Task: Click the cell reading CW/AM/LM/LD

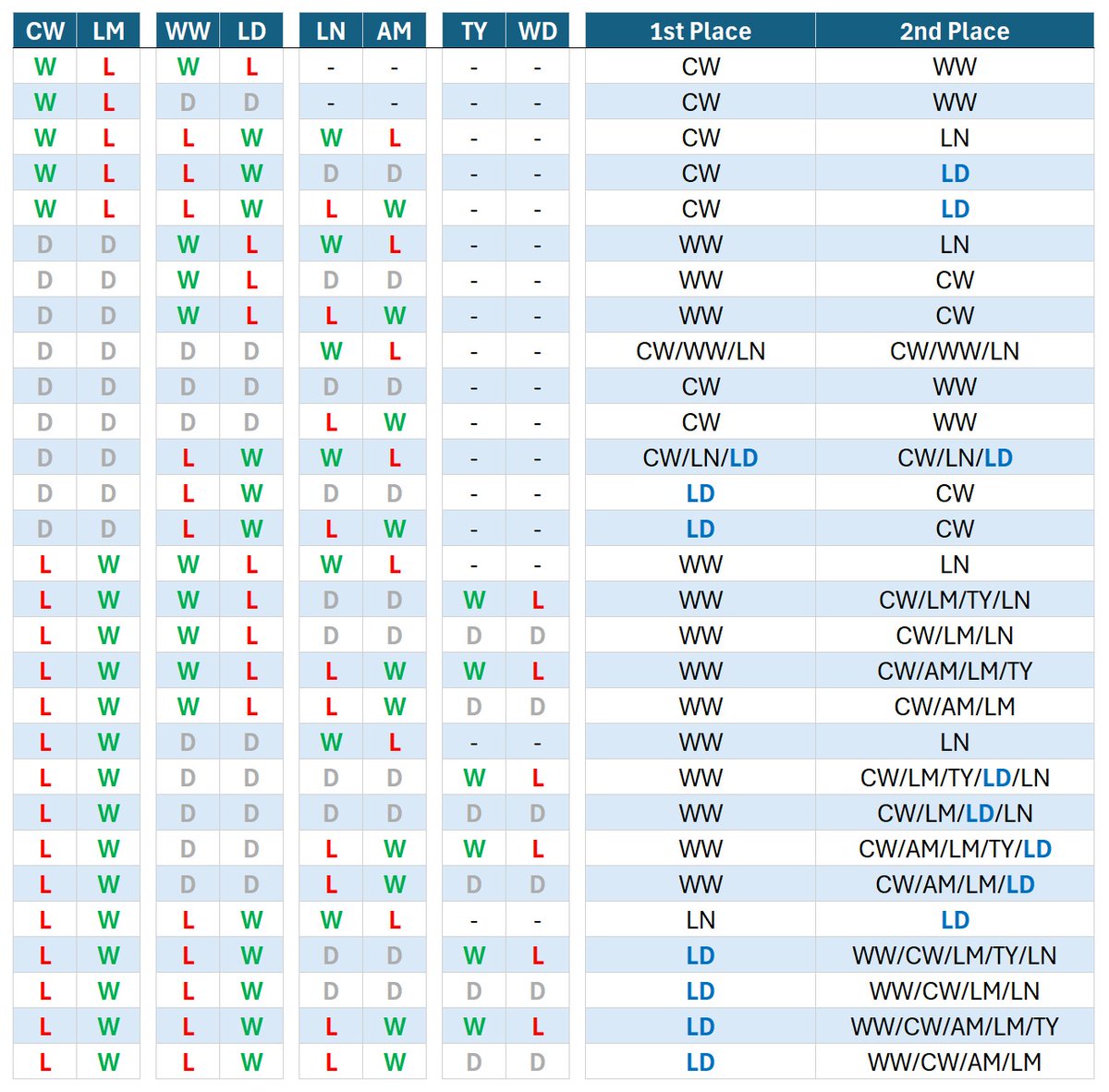Action: 955,885
